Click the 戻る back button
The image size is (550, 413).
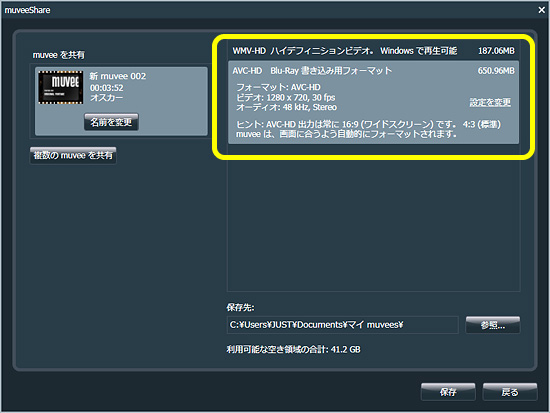[x=510, y=392]
